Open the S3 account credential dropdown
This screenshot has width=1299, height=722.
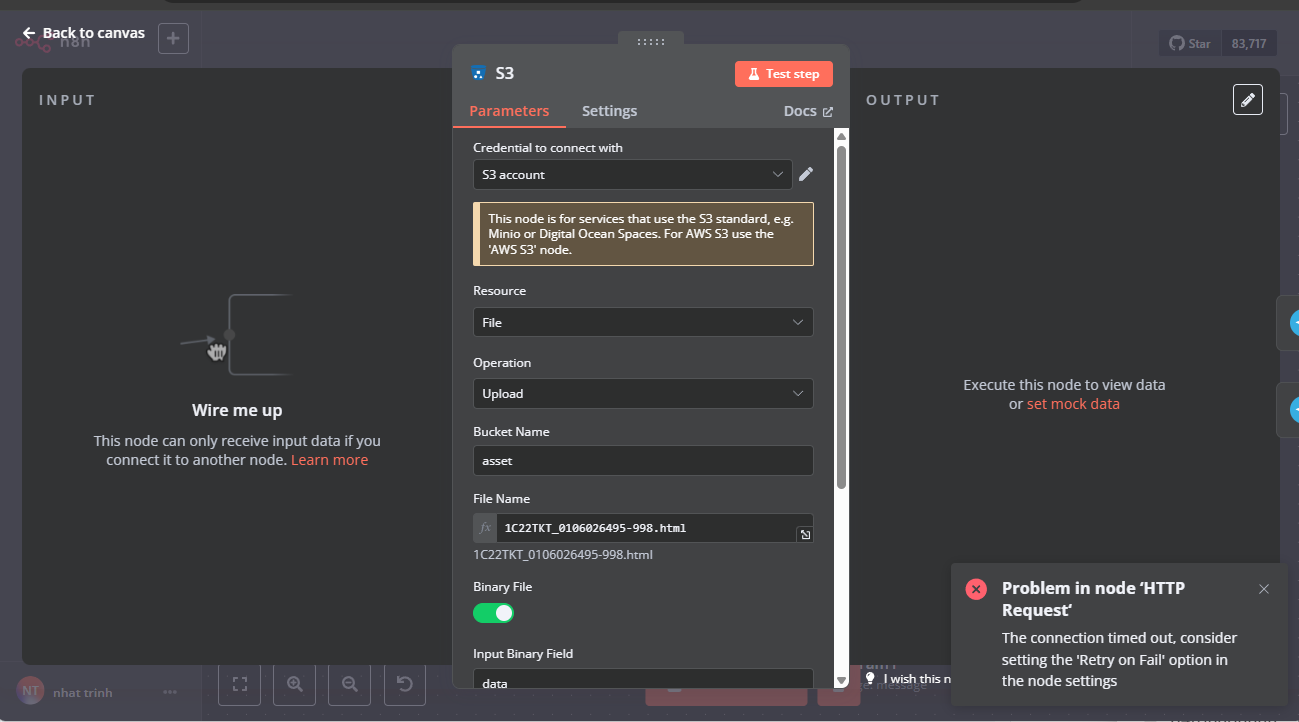(632, 174)
